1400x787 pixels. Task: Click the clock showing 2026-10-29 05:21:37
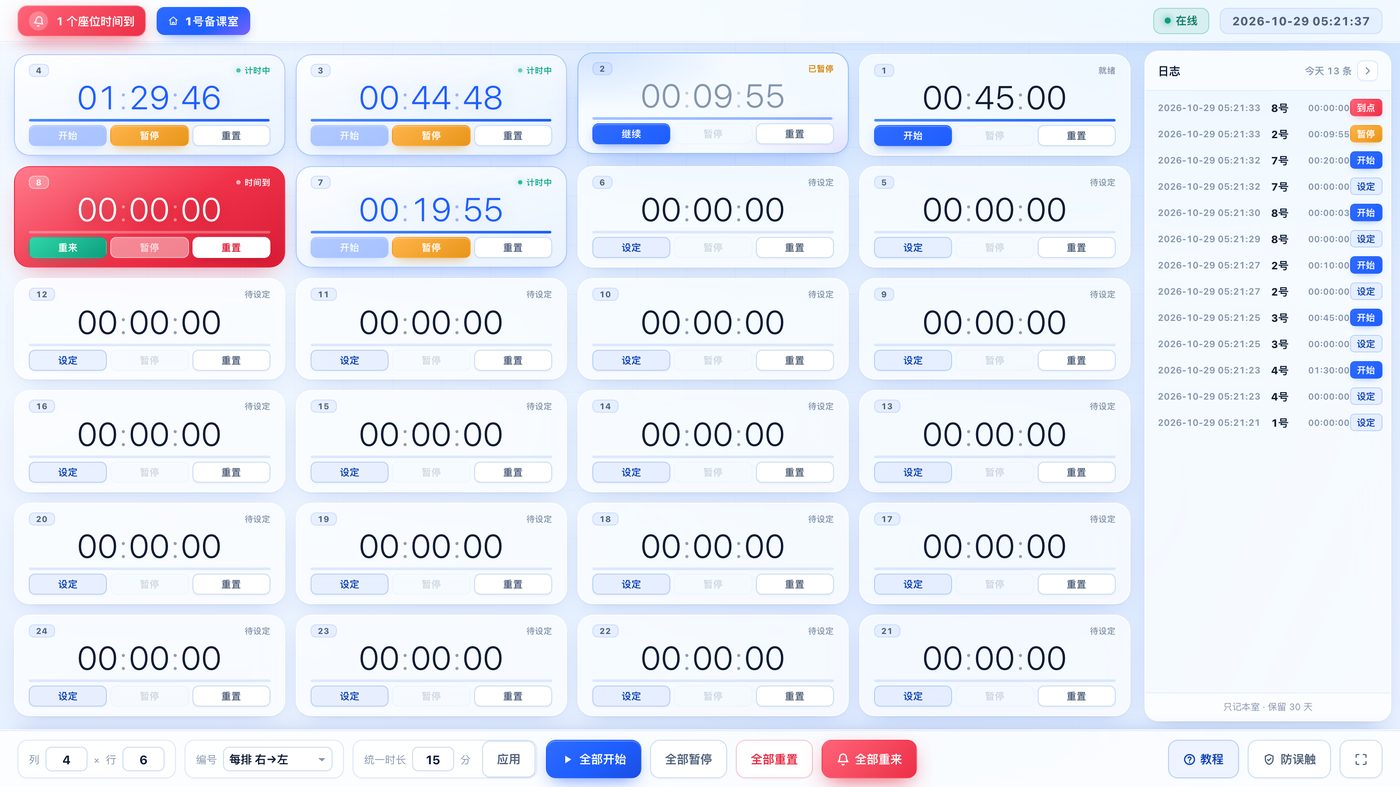pos(1301,21)
